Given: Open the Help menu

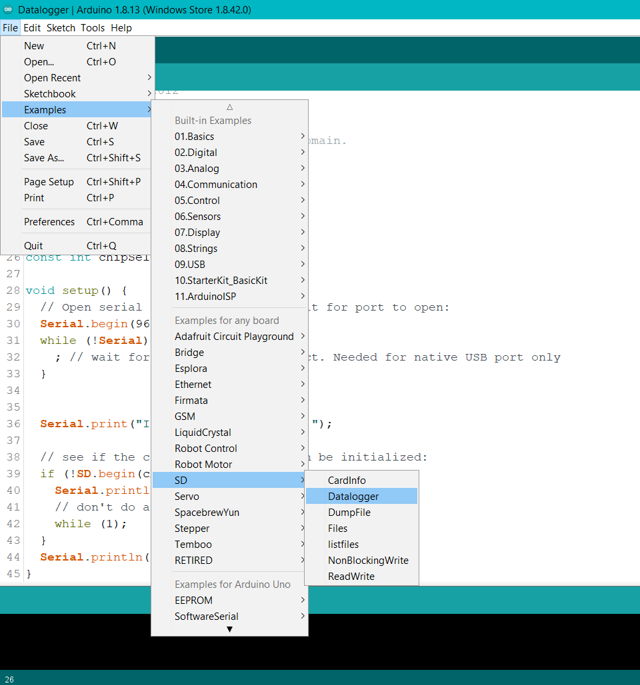Looking at the screenshot, I should tap(121, 28).
